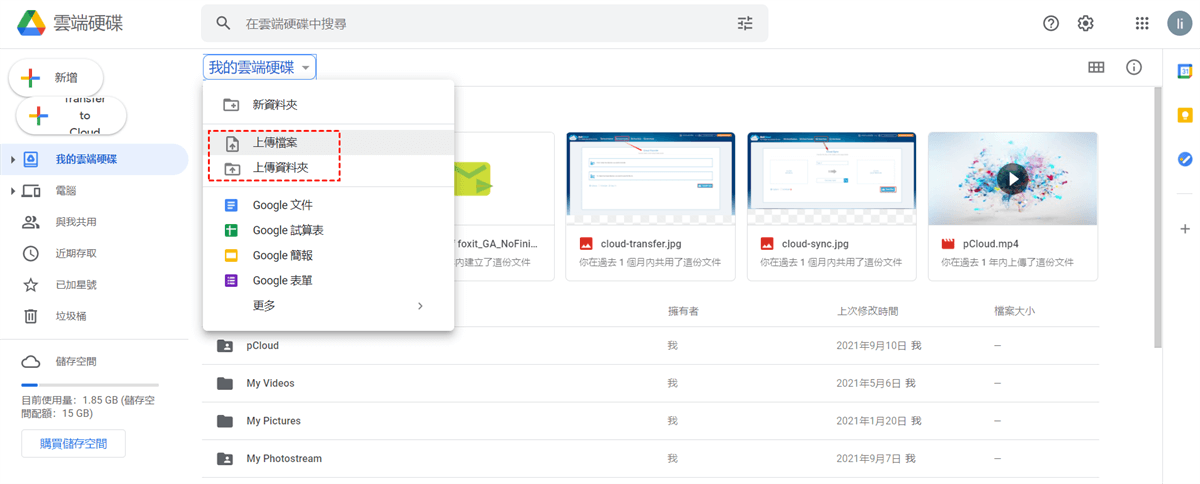Select Google 試算表 menu entry
Viewport: 1200px width, 484px height.
pos(287,230)
